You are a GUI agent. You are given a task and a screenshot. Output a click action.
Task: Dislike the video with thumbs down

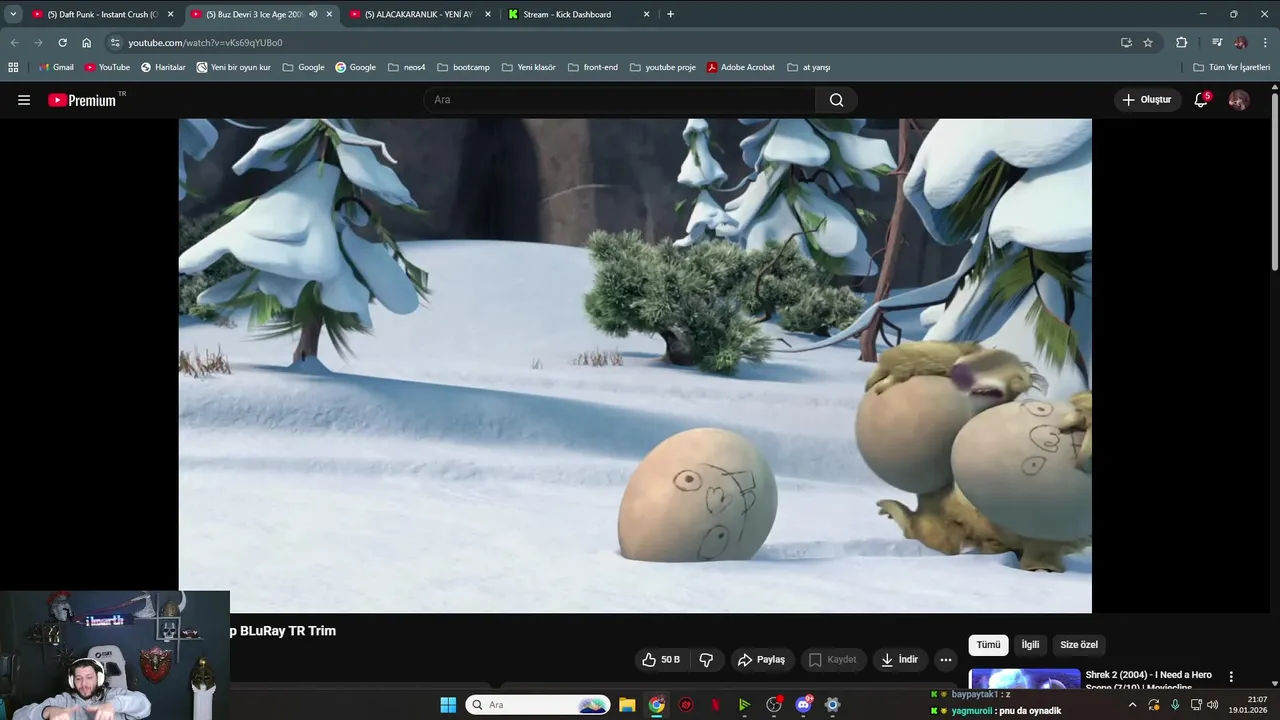pyautogui.click(x=706, y=660)
